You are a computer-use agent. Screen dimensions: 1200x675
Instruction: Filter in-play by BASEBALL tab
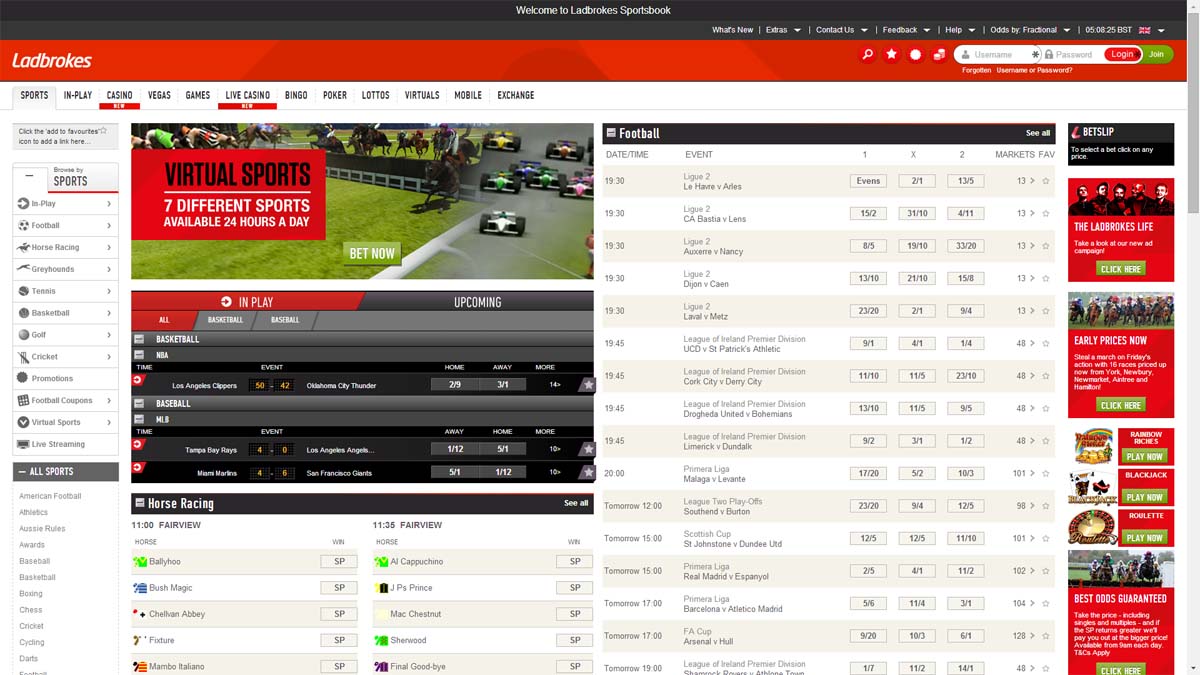(x=285, y=320)
